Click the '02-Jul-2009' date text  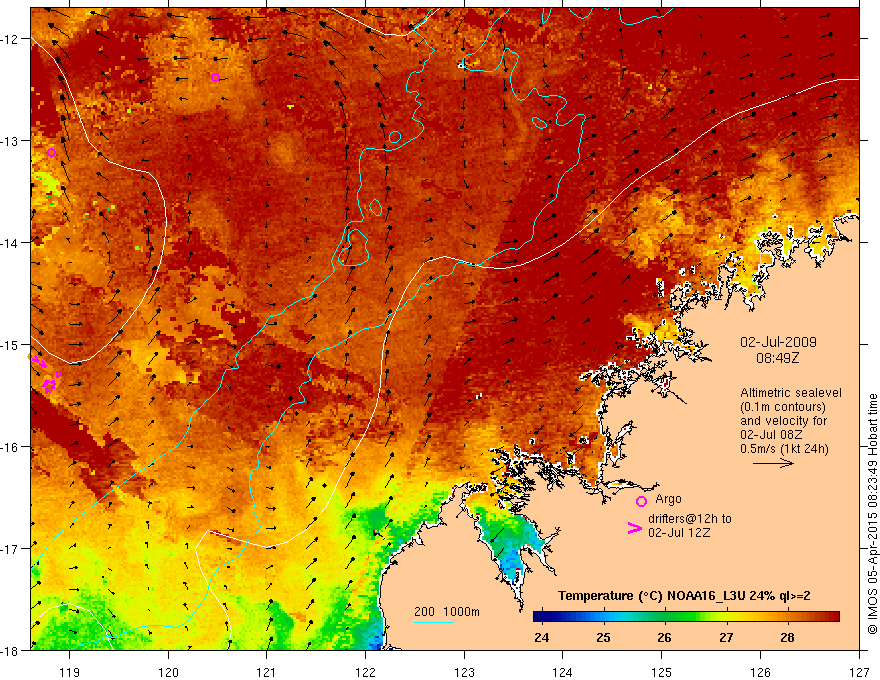tap(778, 342)
